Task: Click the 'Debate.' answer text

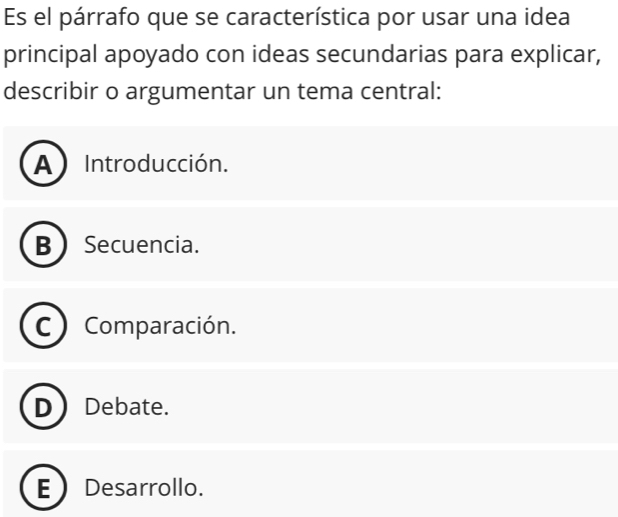Action: coord(126,407)
